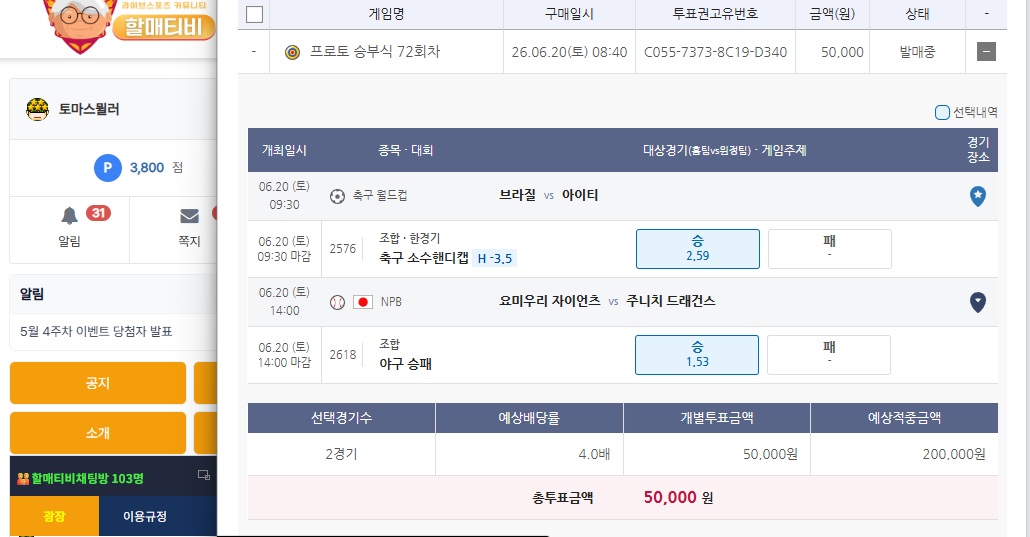The width and height of the screenshot is (1030, 537).
Task: Open the 5월 4주차 이벤트 당첨자 발표 notice
Action: point(96,331)
